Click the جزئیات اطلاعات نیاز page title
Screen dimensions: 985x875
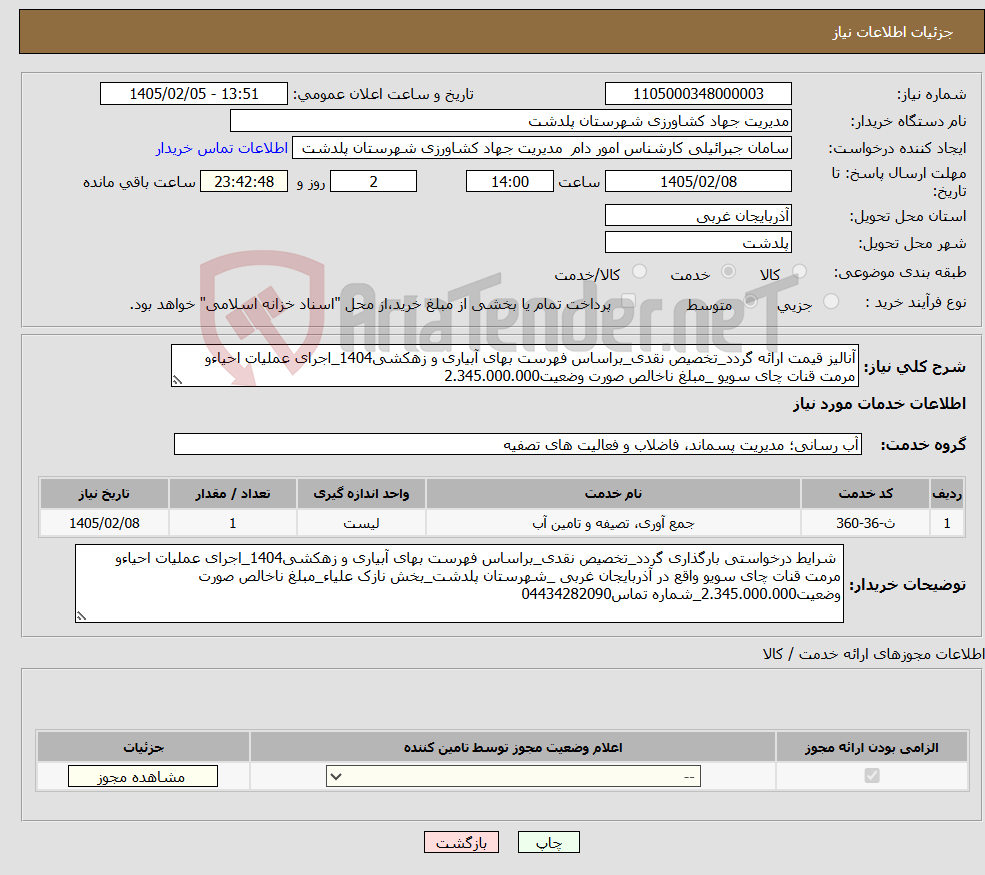893,32
